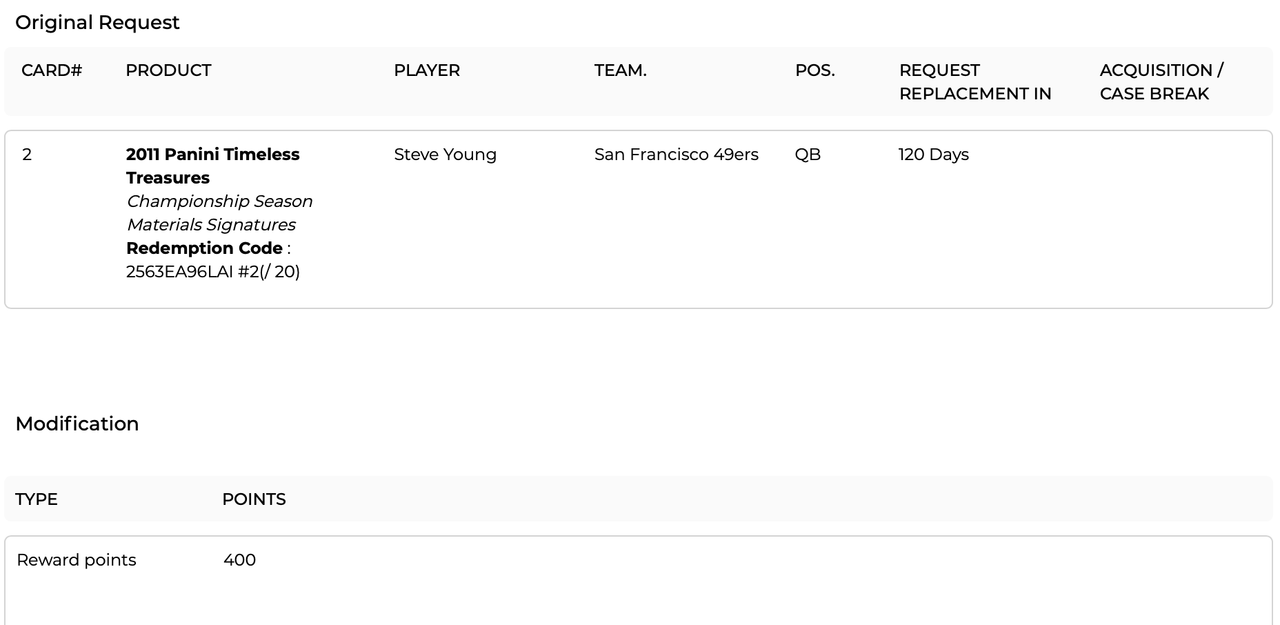Click the QB position cell
Image resolution: width=1280 pixels, height=625 pixels.
[808, 155]
